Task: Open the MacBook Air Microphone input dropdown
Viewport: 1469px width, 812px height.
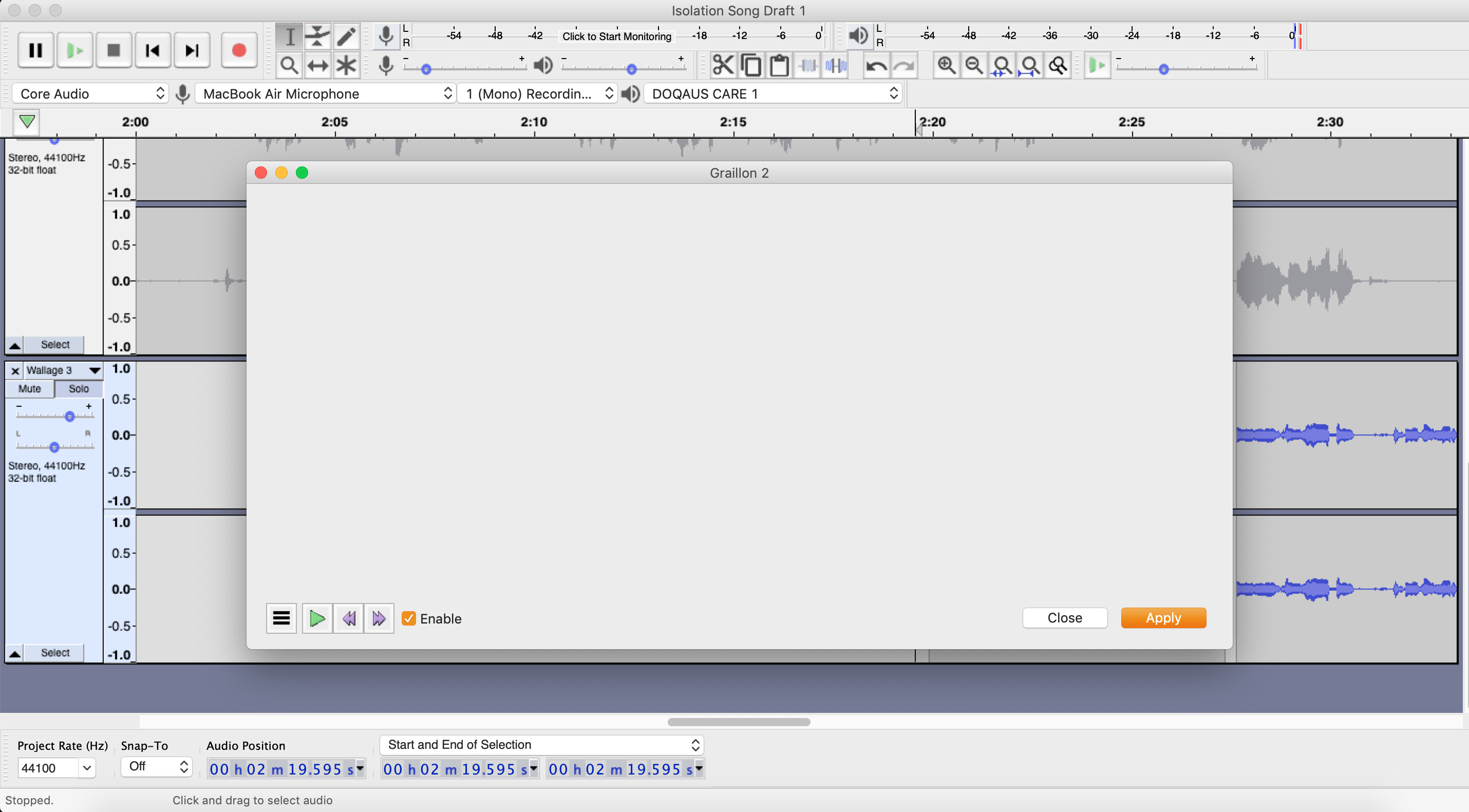Action: pyautogui.click(x=325, y=93)
